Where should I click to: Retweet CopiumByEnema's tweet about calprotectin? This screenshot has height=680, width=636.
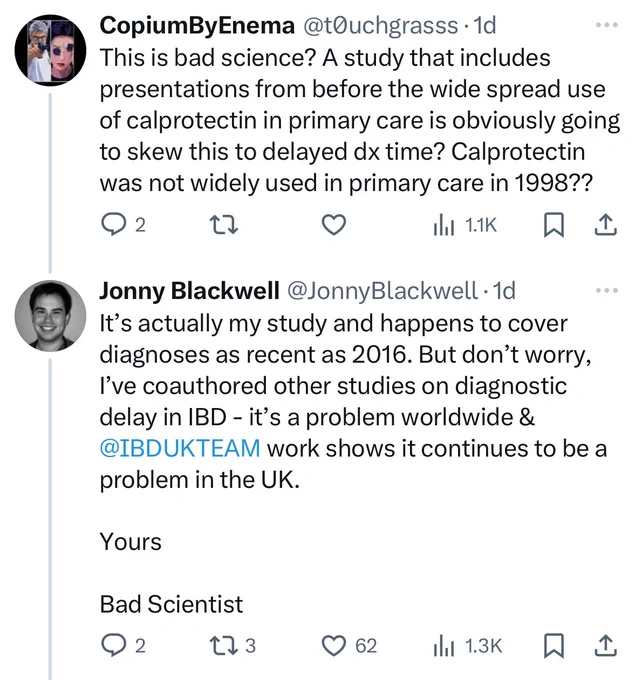[x=223, y=225]
